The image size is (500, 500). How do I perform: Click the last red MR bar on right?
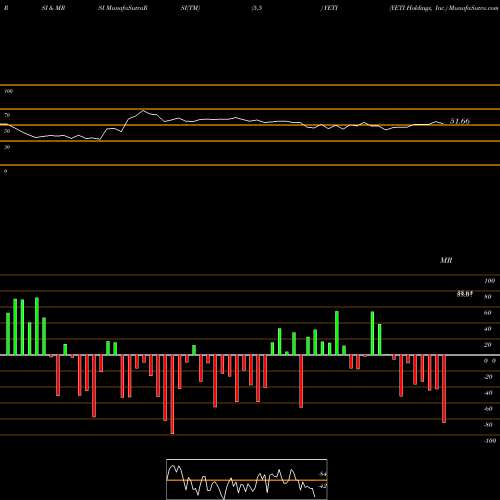click(444, 389)
